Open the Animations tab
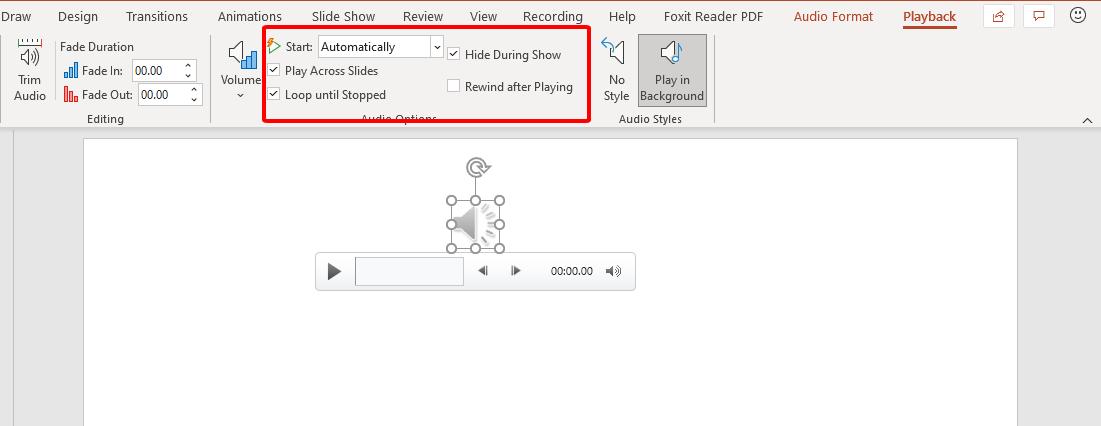This screenshot has height=426, width=1101. click(250, 16)
